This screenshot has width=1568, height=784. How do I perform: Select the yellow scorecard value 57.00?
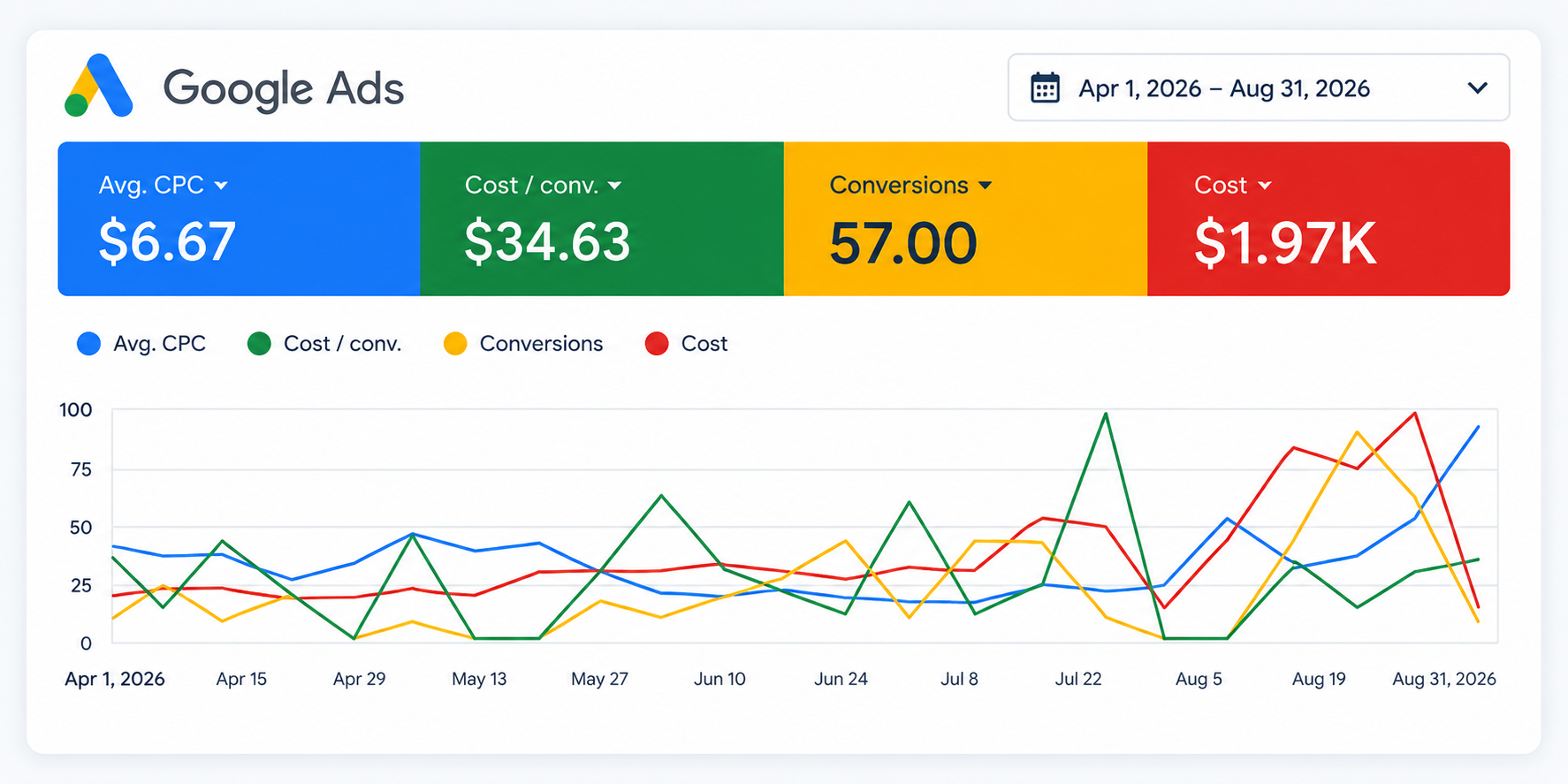pos(903,244)
